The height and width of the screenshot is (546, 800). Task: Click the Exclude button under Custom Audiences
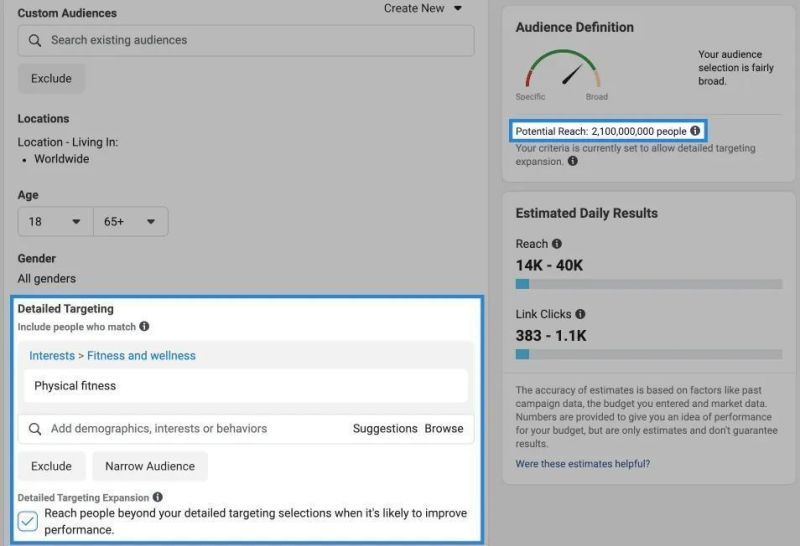point(51,79)
